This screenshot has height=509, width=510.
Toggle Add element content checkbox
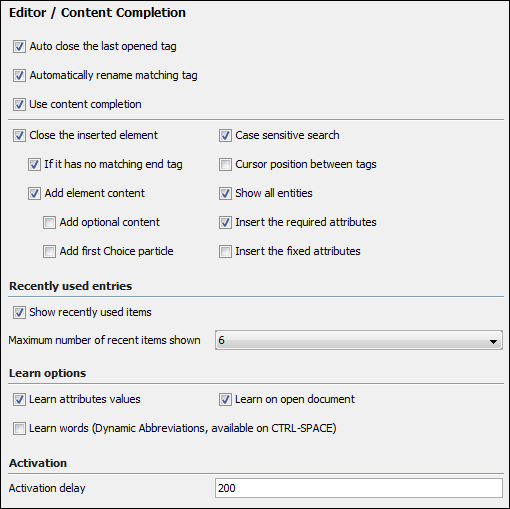[x=34, y=194]
